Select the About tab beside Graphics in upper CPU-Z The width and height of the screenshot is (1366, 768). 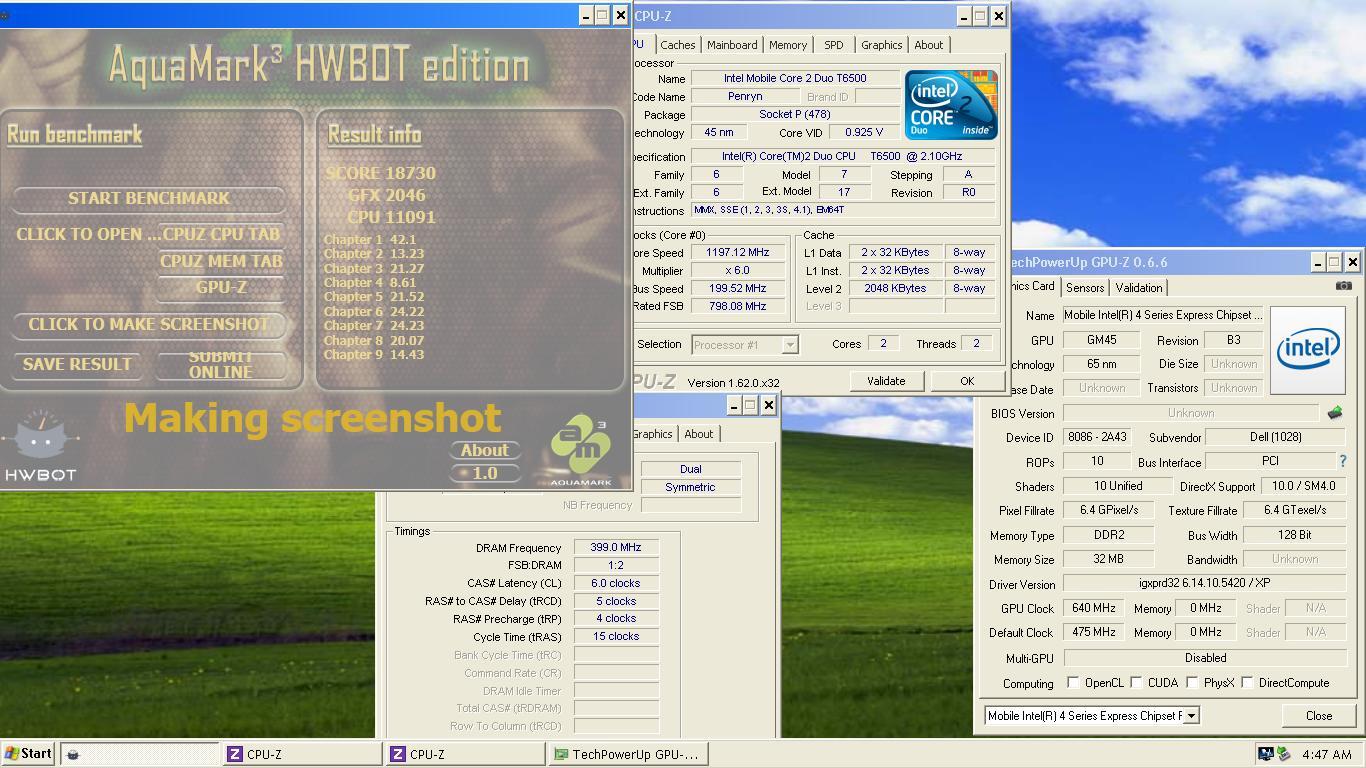click(x=928, y=45)
